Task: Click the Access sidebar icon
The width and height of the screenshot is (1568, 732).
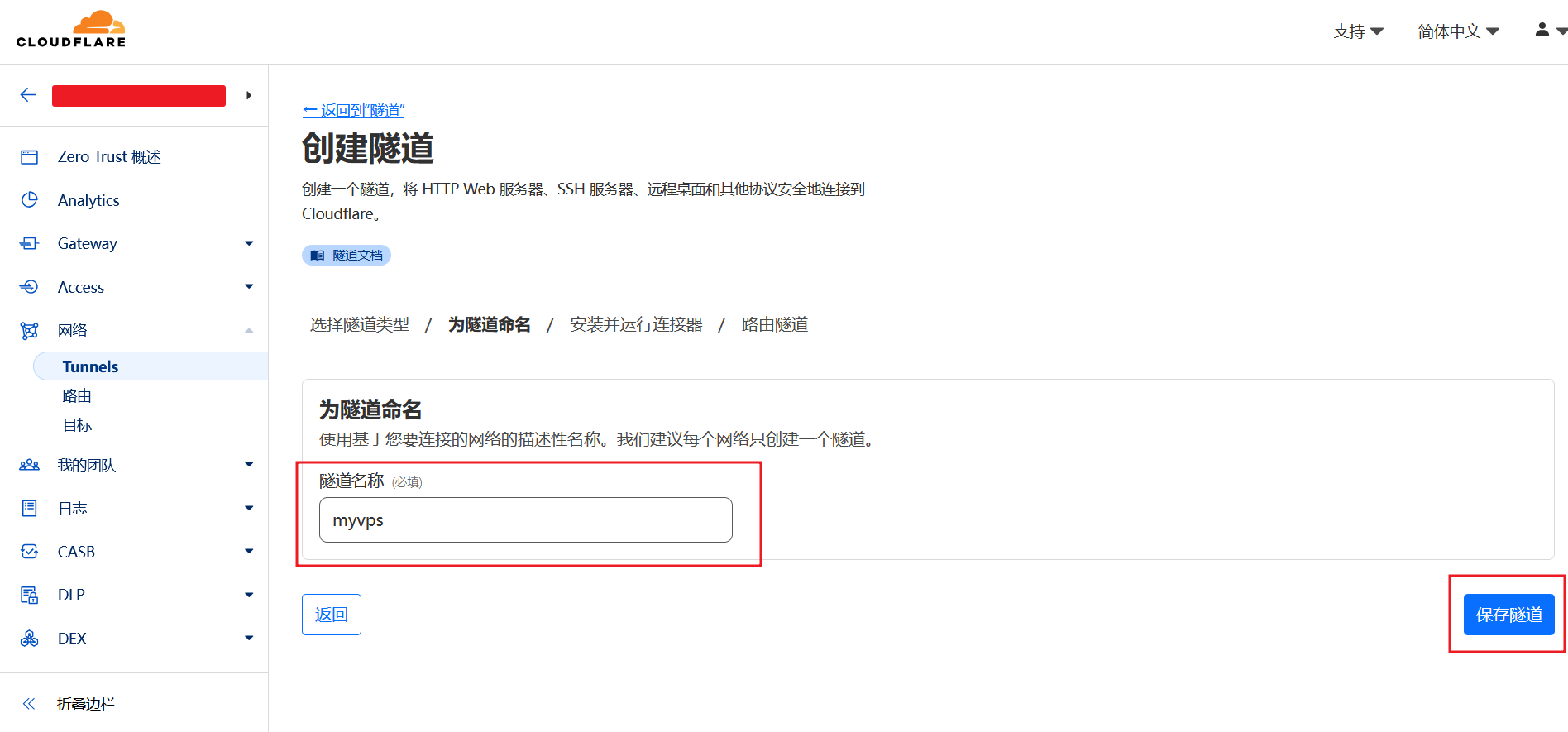Action: pyautogui.click(x=29, y=287)
